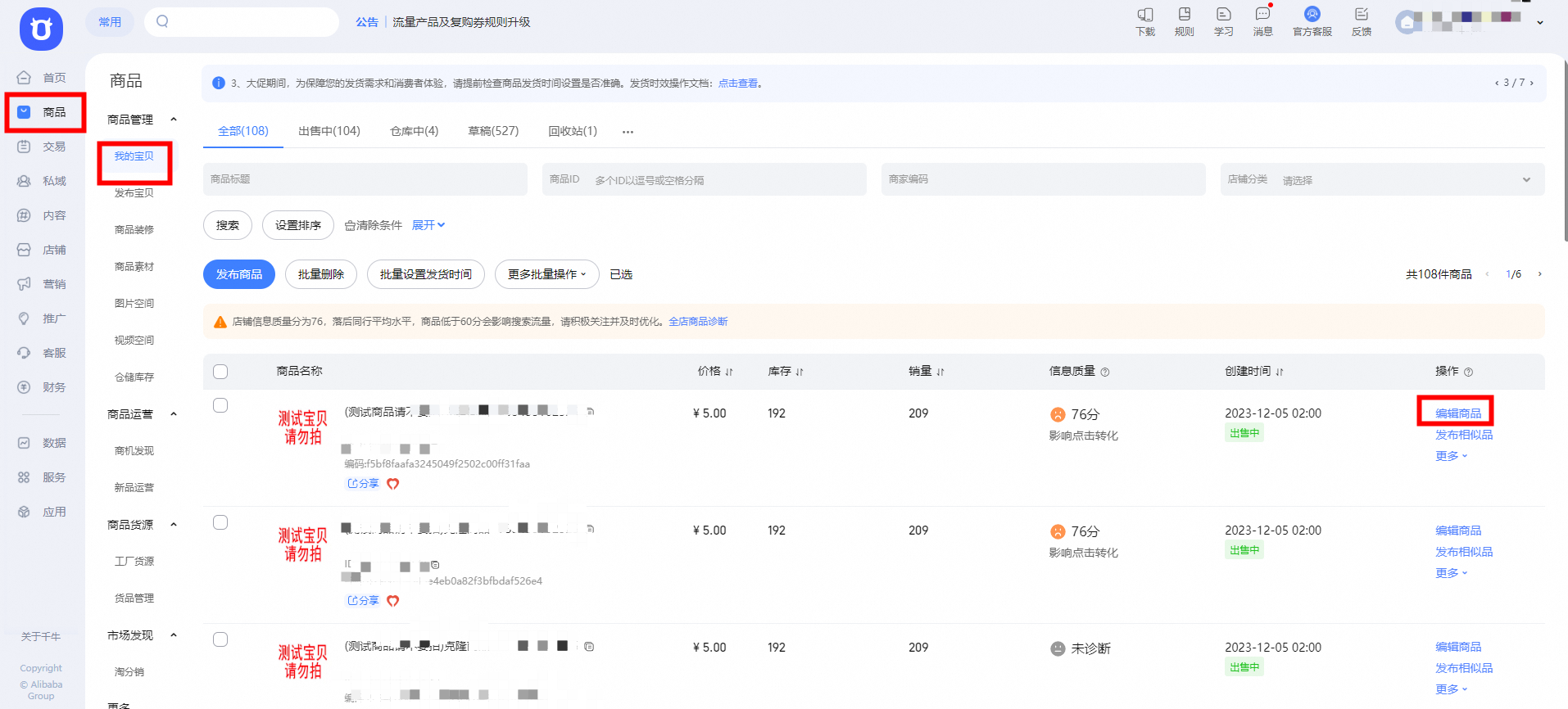Check the first product row checkbox
Viewport: 1568px width, 709px height.
click(x=220, y=405)
